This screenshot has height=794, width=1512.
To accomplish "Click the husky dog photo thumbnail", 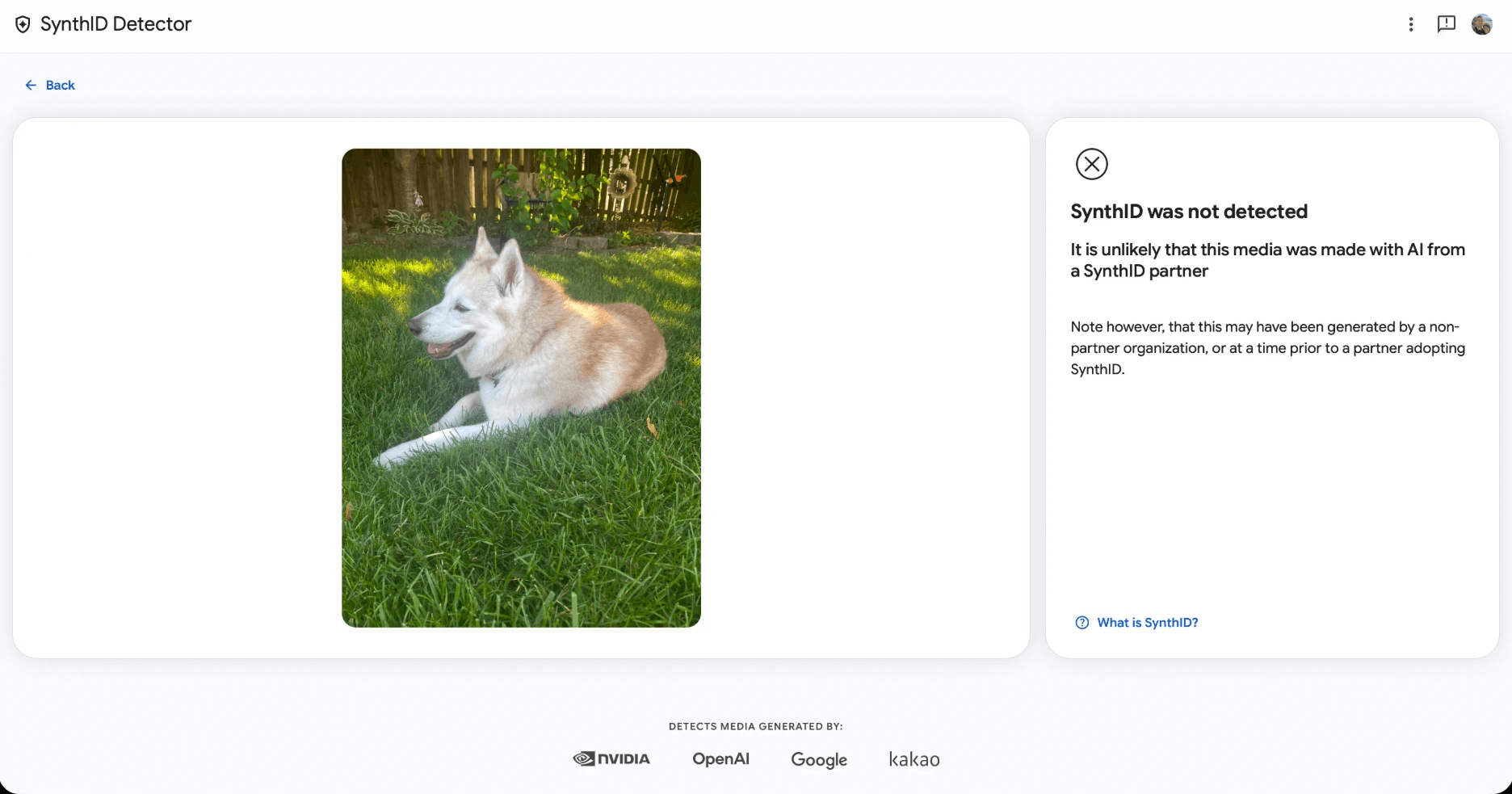I will [521, 388].
